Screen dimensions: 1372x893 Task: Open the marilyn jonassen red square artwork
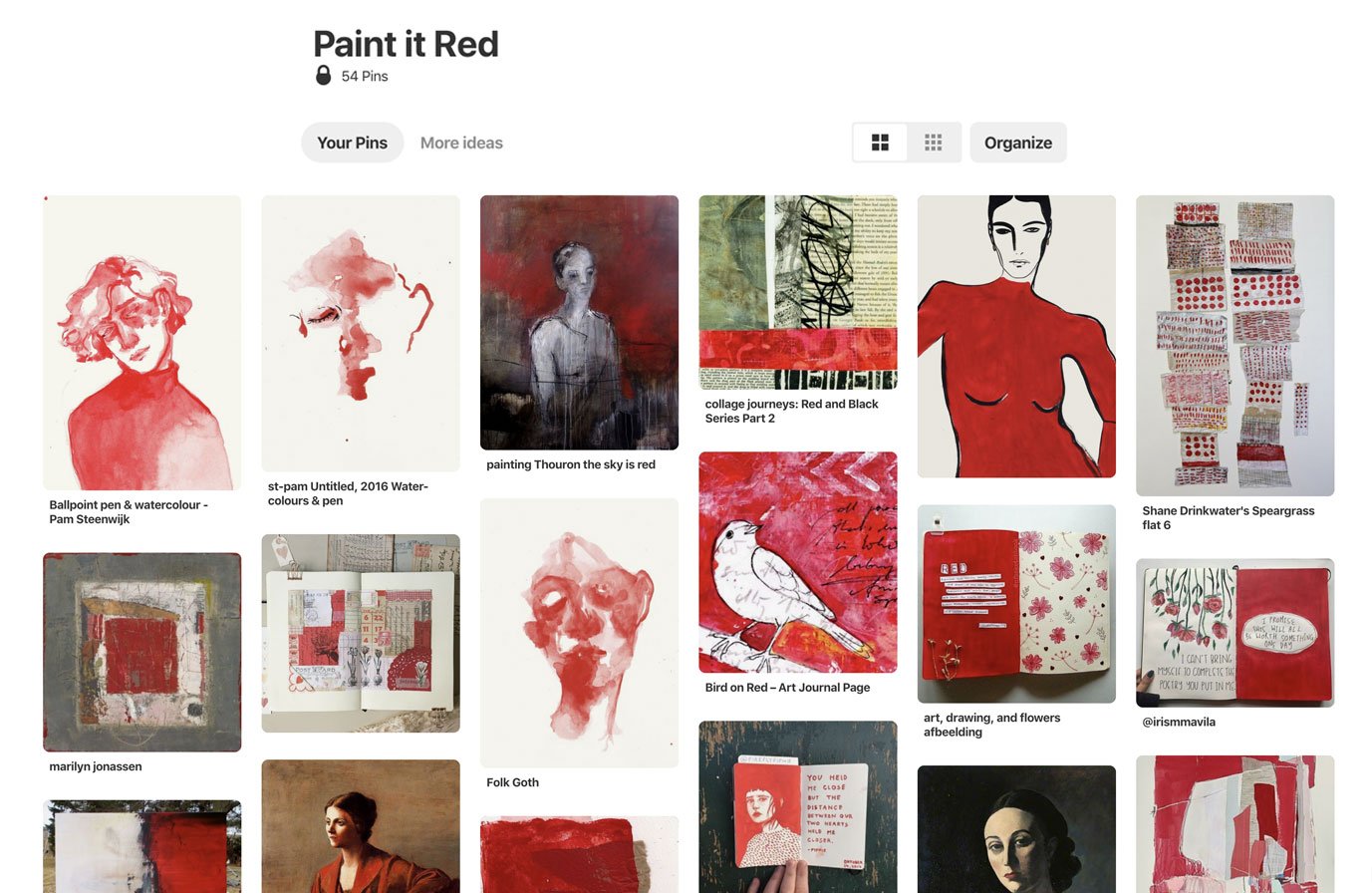point(141,653)
